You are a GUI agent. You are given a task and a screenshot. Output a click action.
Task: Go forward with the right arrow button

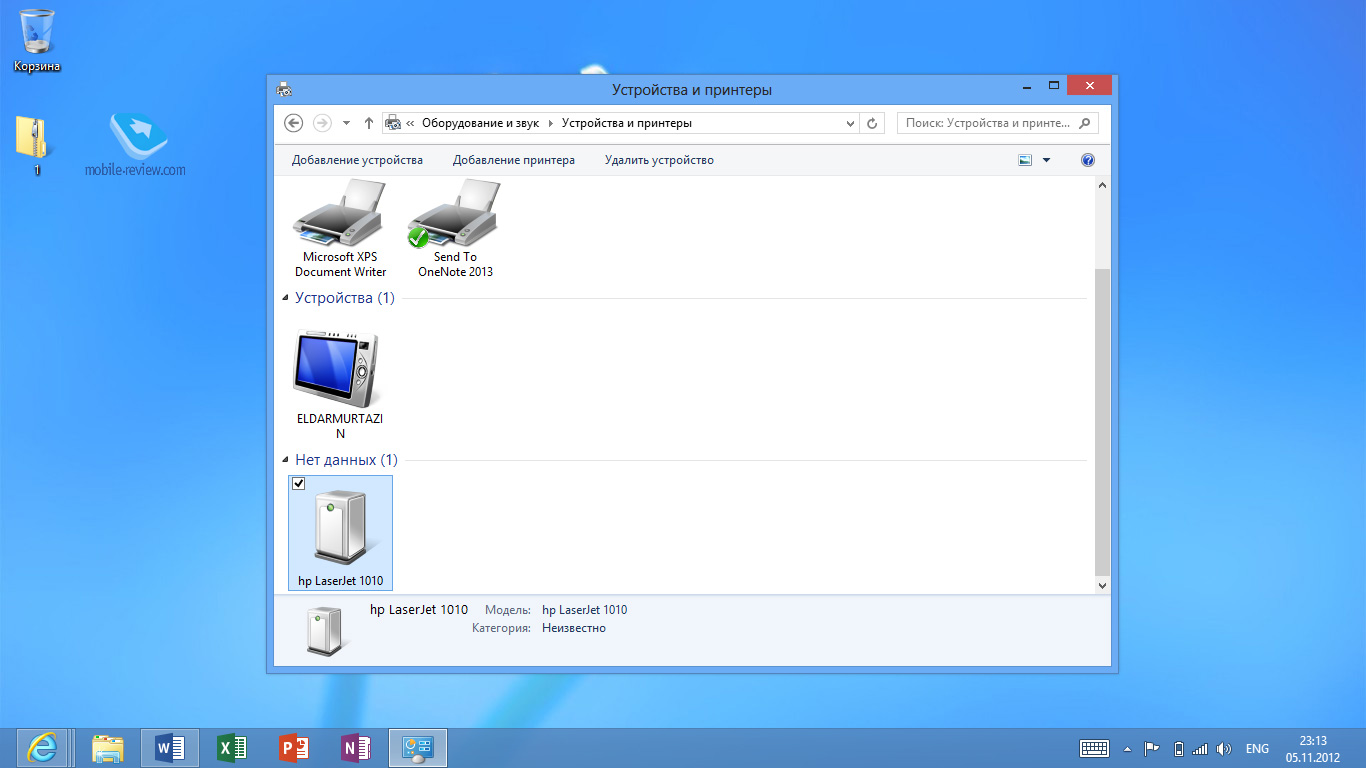pyautogui.click(x=322, y=123)
